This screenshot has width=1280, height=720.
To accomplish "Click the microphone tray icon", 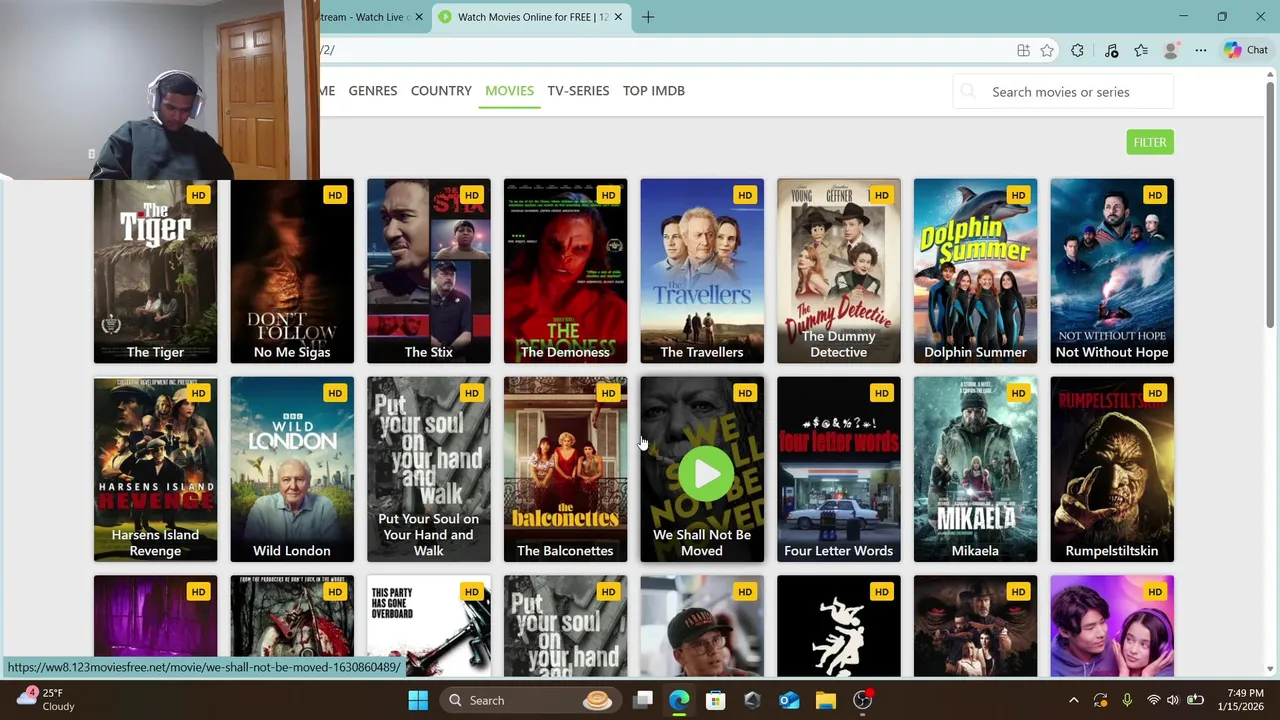I will (x=1127, y=700).
